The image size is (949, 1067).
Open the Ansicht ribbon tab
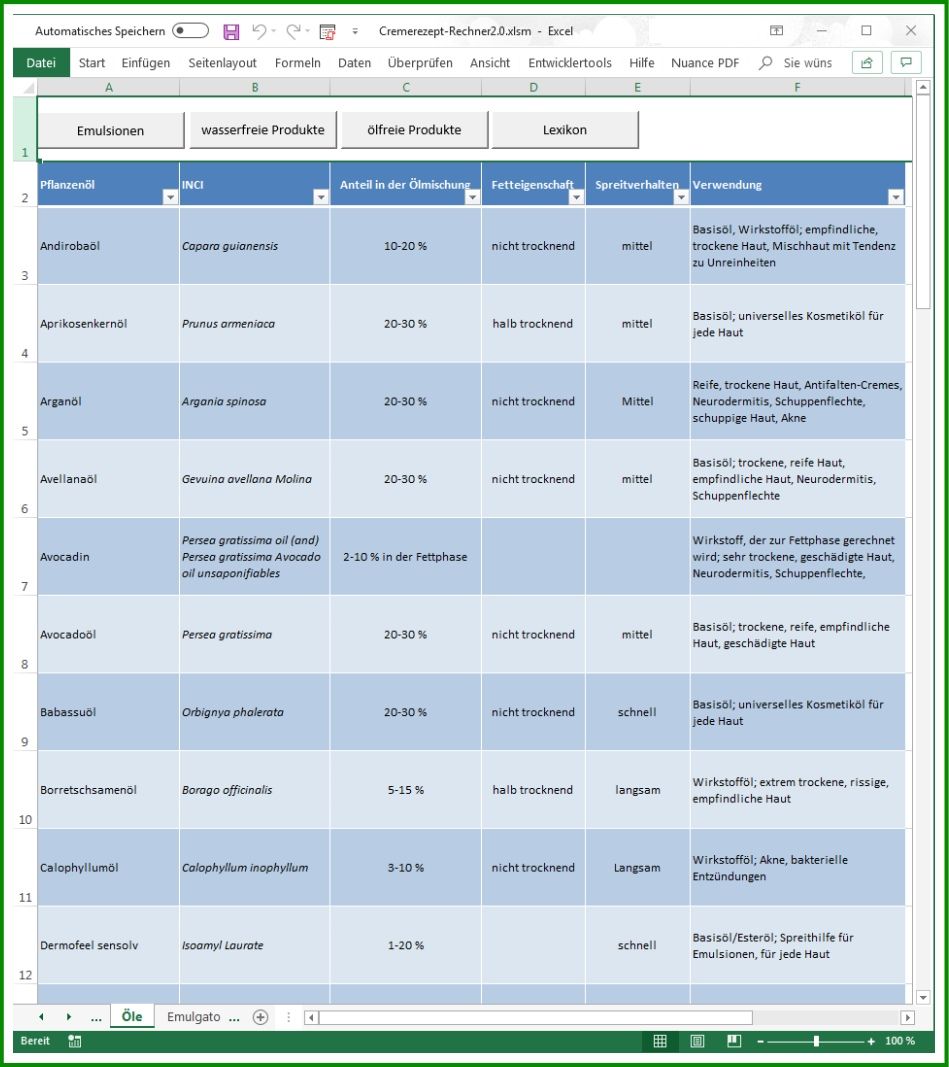coord(490,63)
